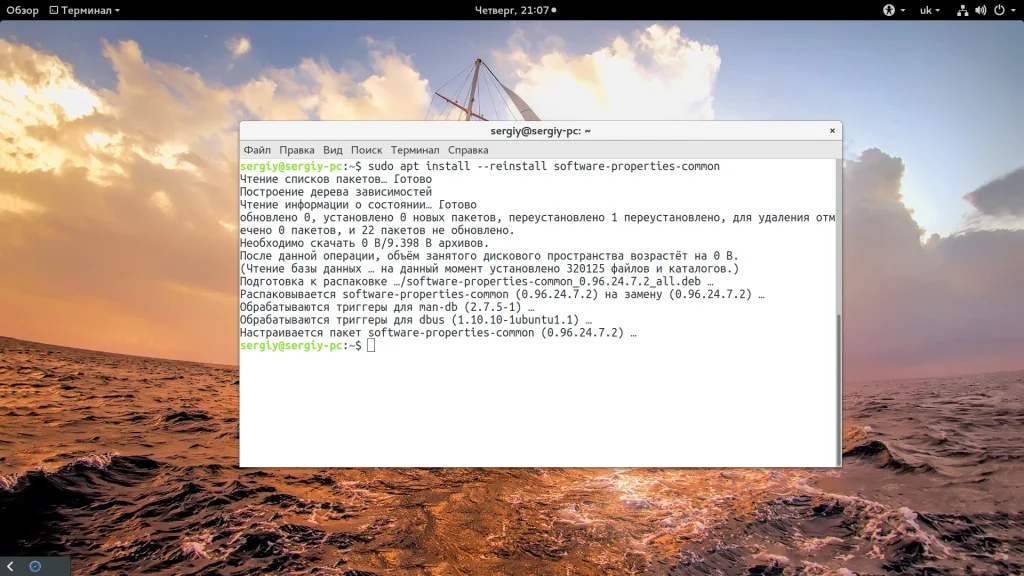Click the back arrow icon at the desktop's lower-left corner
This screenshot has width=1024, height=576.
10,566
